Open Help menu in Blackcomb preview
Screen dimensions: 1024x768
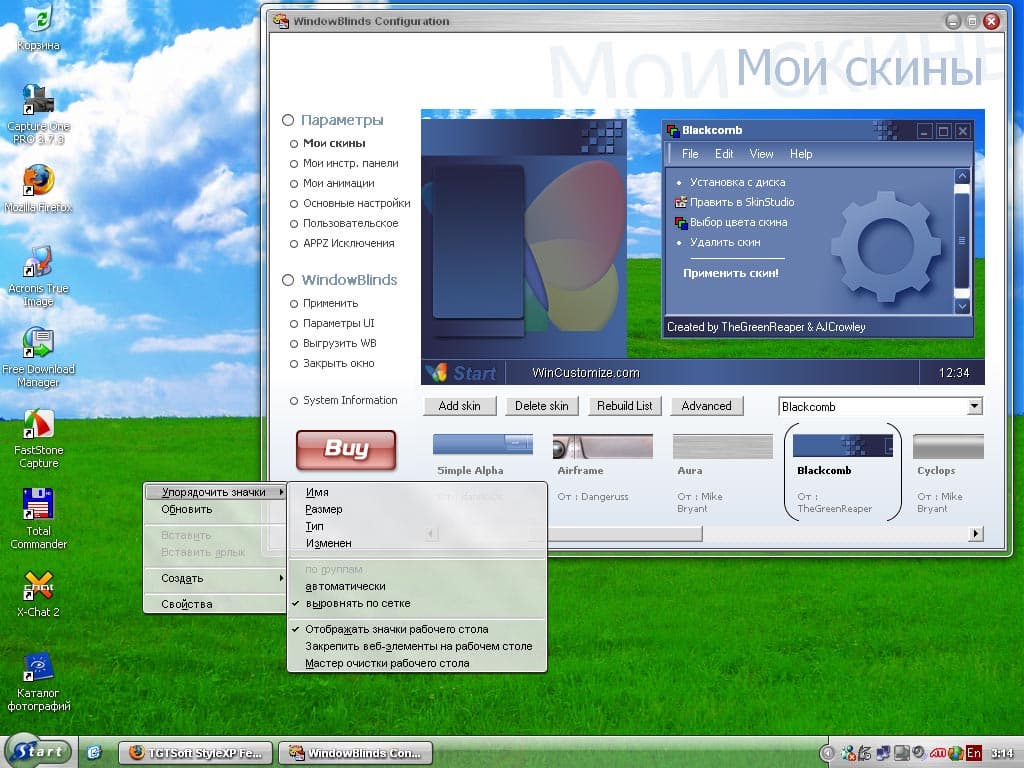pyautogui.click(x=801, y=154)
